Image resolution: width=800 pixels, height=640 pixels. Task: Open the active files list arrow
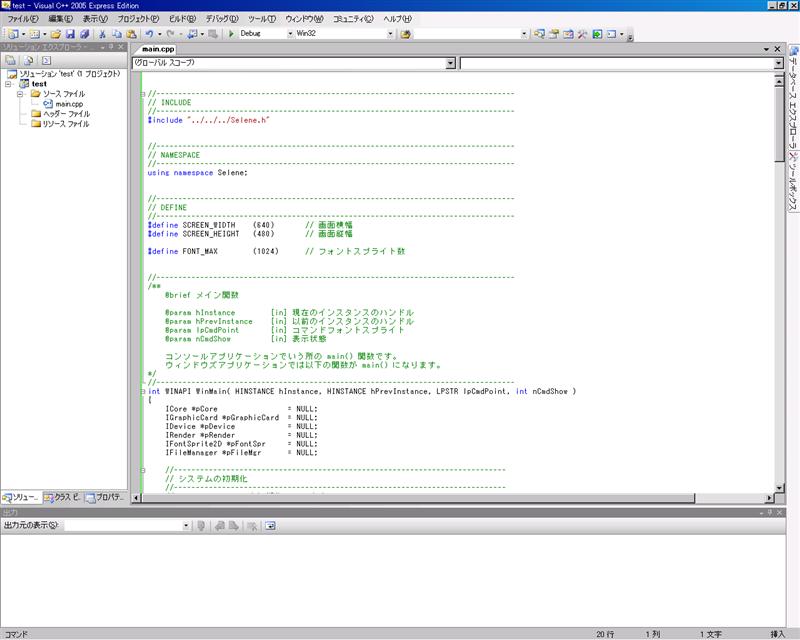(766, 49)
